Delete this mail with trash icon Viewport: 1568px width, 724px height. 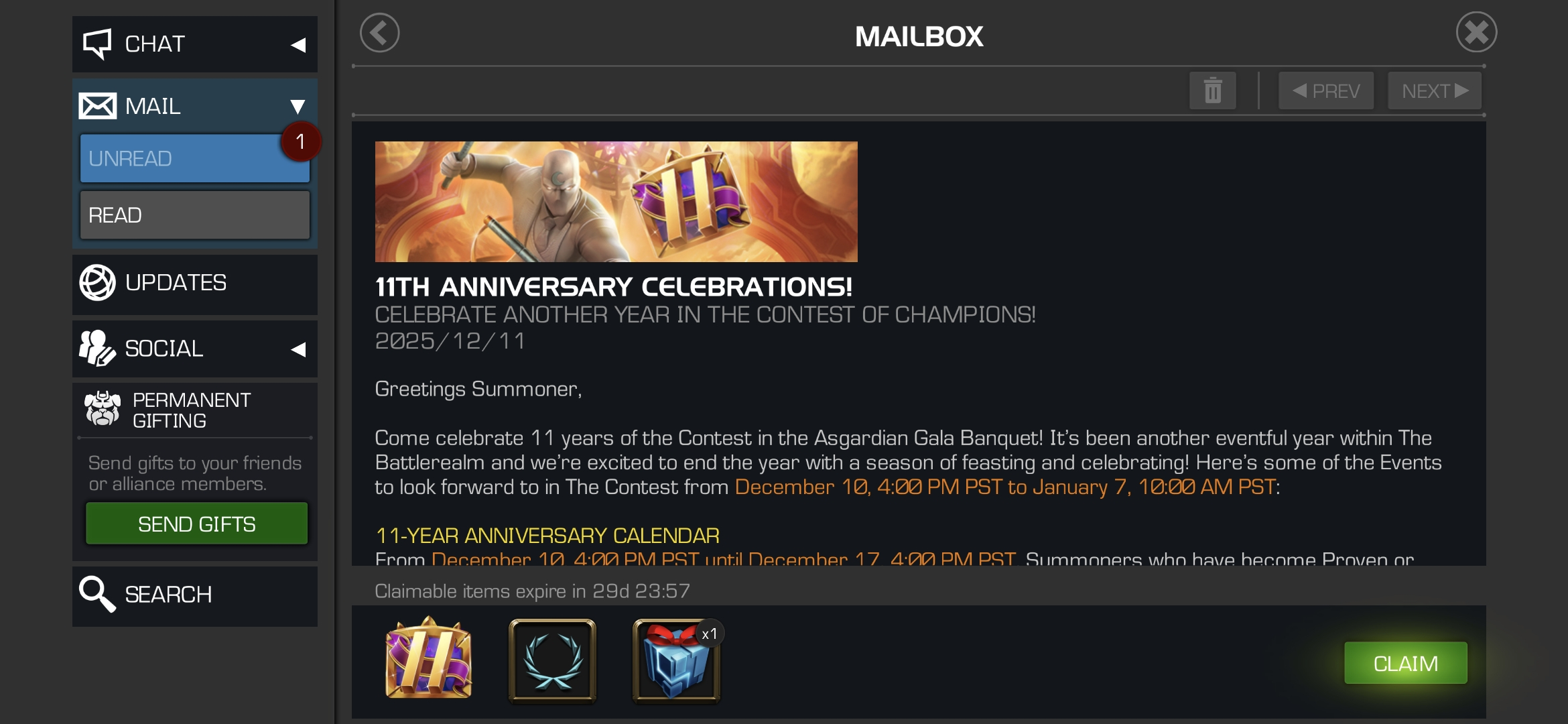pos(1212,90)
